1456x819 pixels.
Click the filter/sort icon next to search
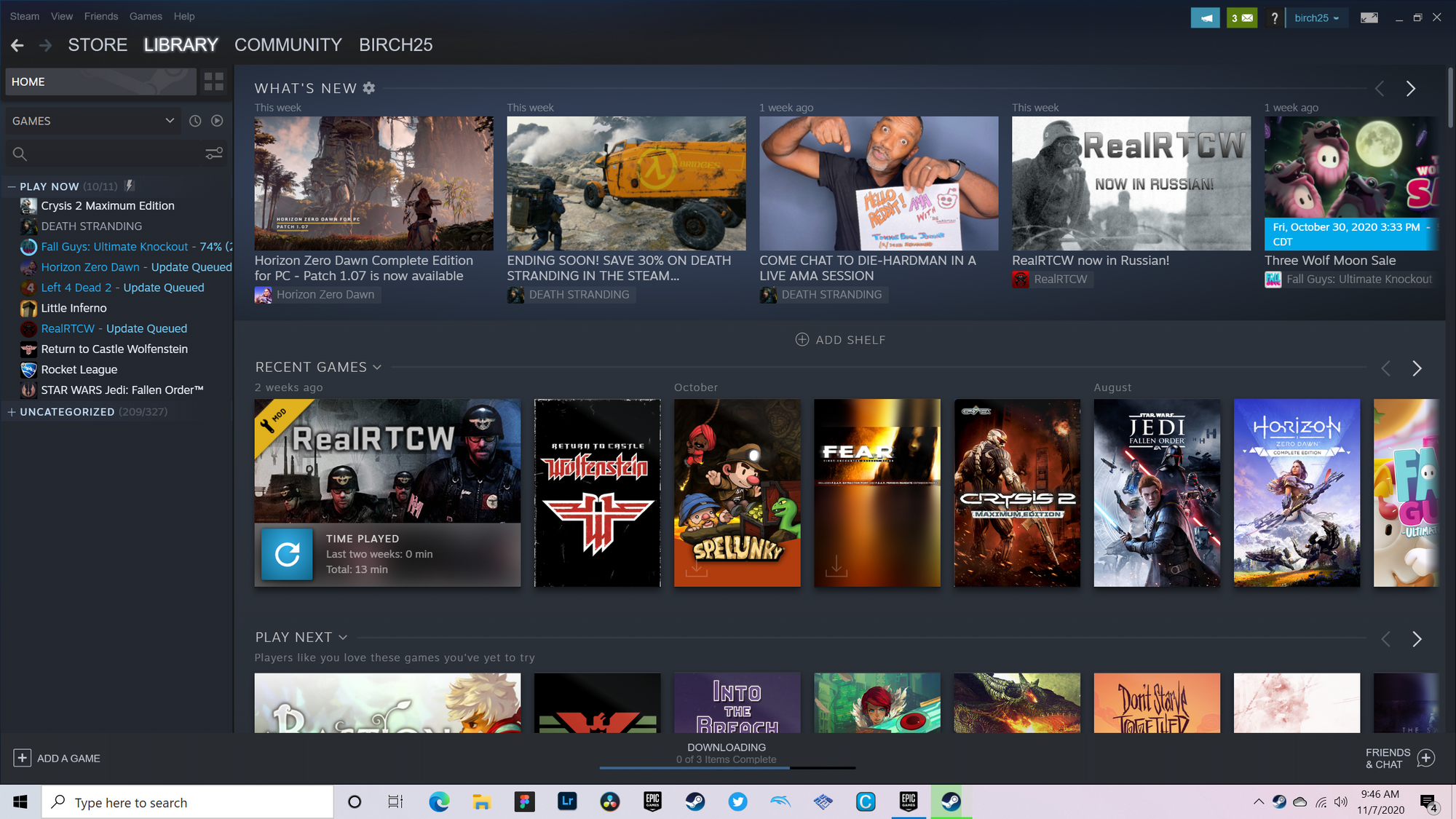[x=215, y=154]
